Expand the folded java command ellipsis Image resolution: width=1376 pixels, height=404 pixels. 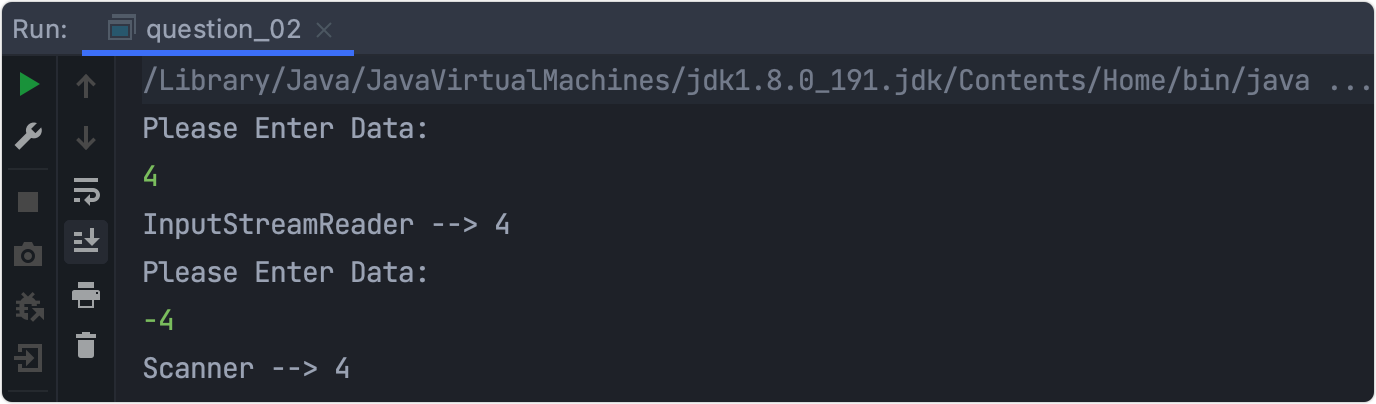(1351, 81)
